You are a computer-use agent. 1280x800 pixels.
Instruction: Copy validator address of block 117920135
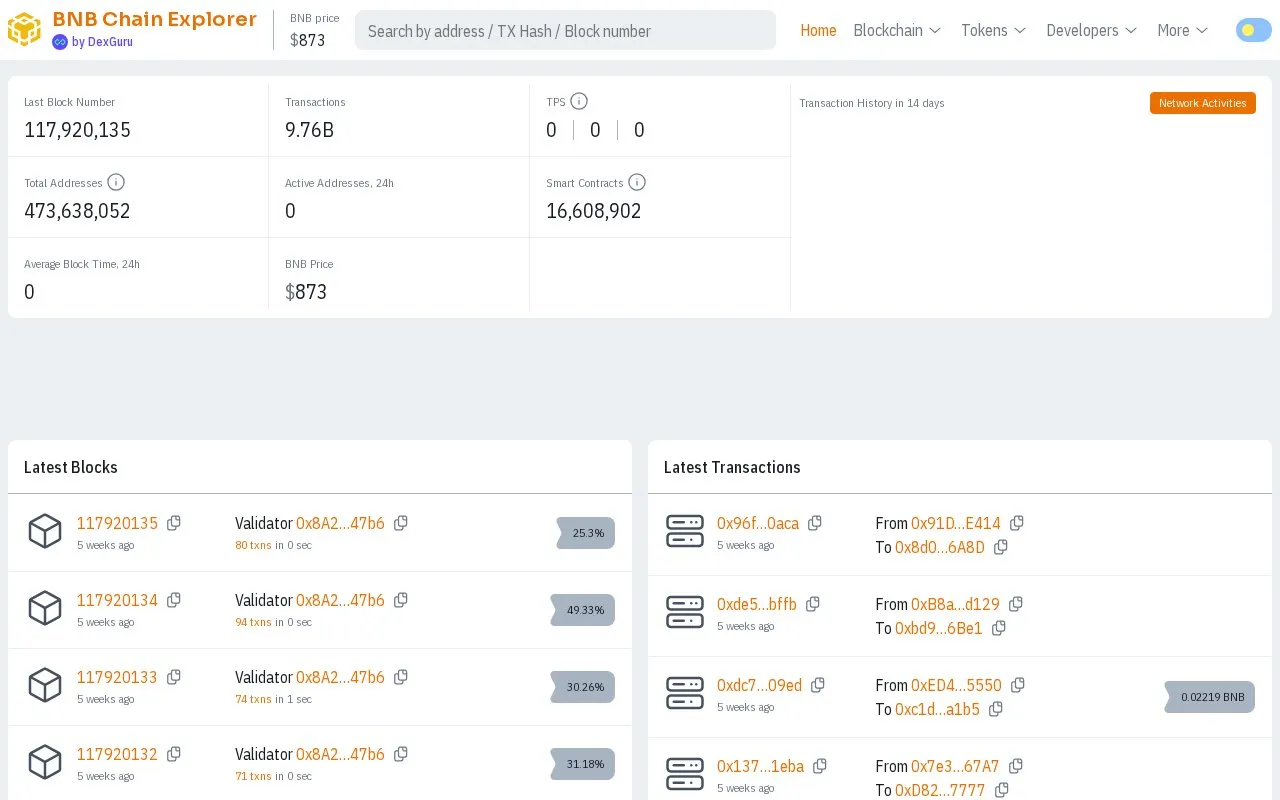[x=401, y=523]
